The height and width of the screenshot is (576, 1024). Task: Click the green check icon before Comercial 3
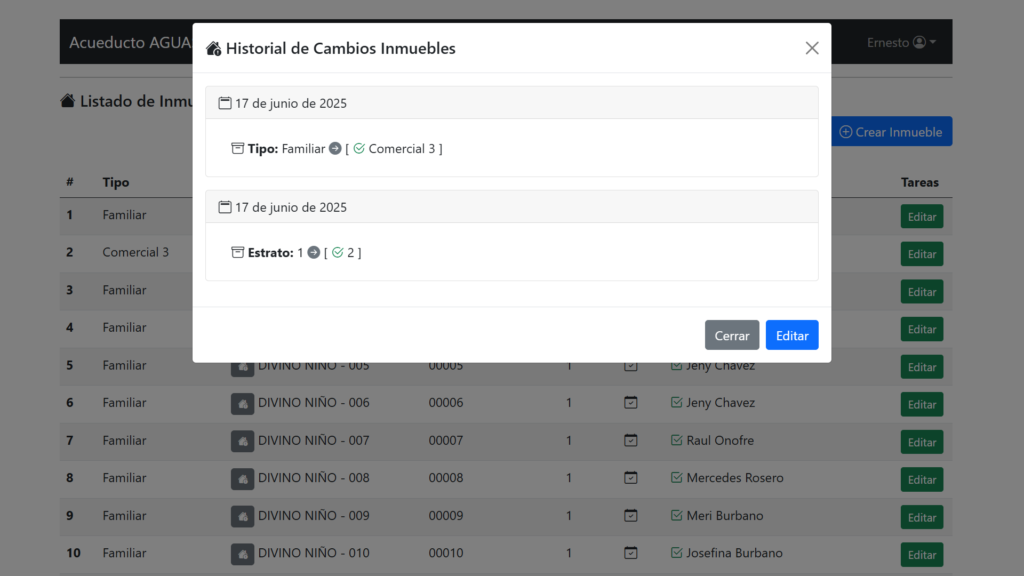[x=359, y=149]
